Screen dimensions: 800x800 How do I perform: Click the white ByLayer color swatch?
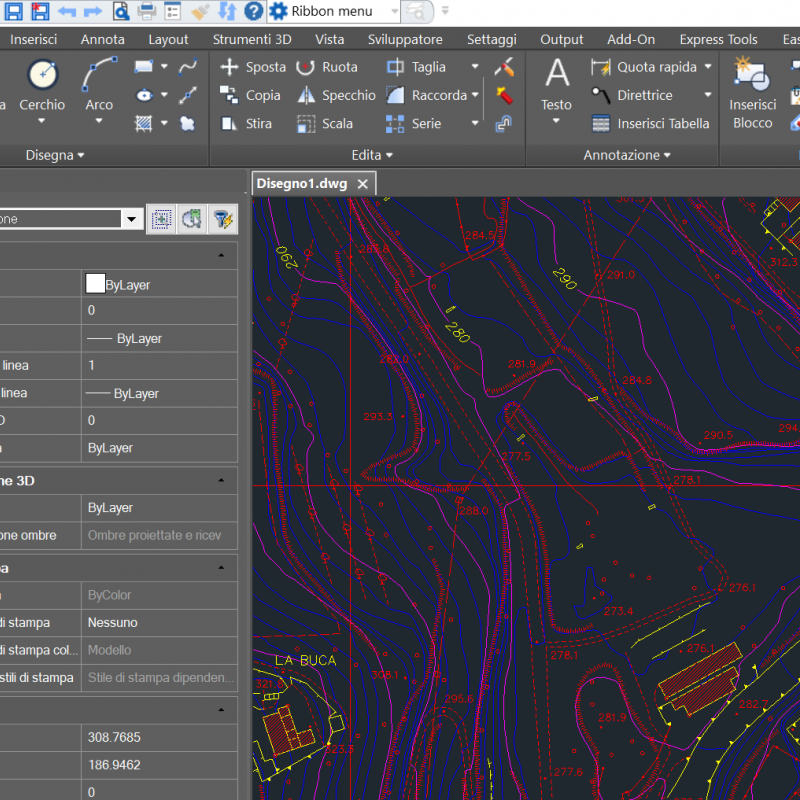coord(96,284)
